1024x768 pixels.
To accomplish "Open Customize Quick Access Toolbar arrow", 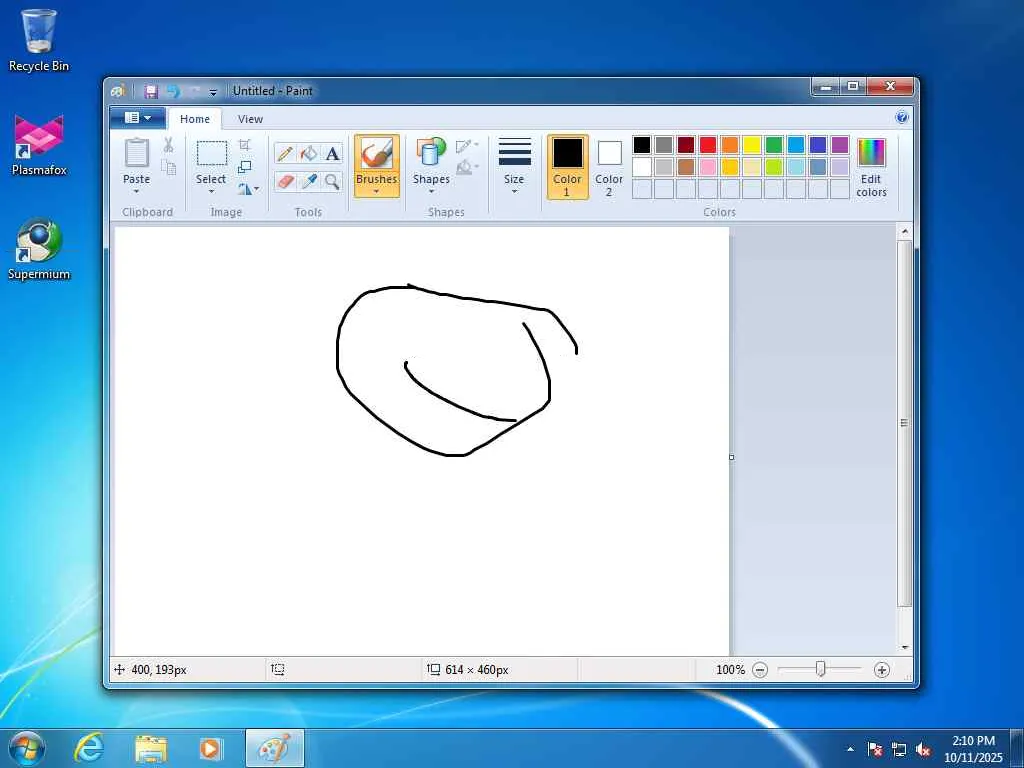I will coord(213,92).
